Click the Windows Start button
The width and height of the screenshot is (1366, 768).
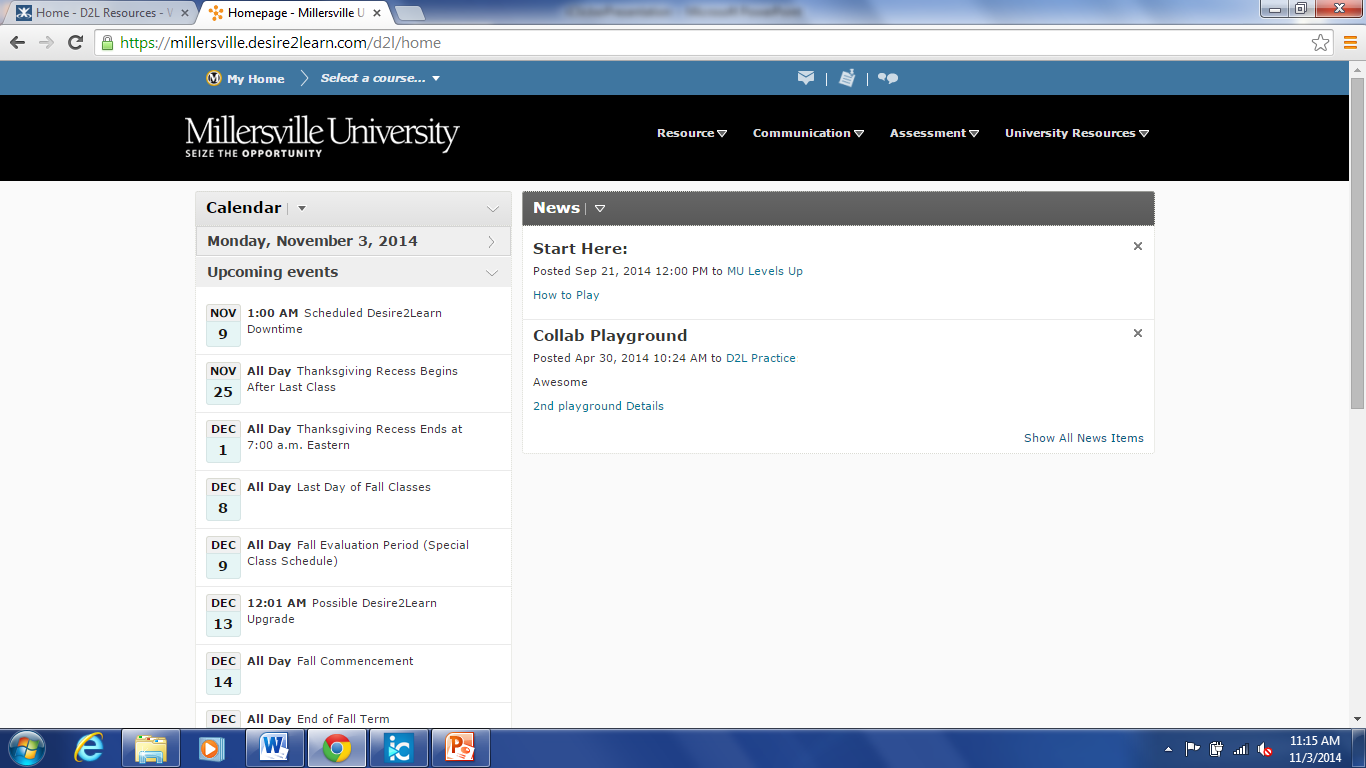[26, 748]
